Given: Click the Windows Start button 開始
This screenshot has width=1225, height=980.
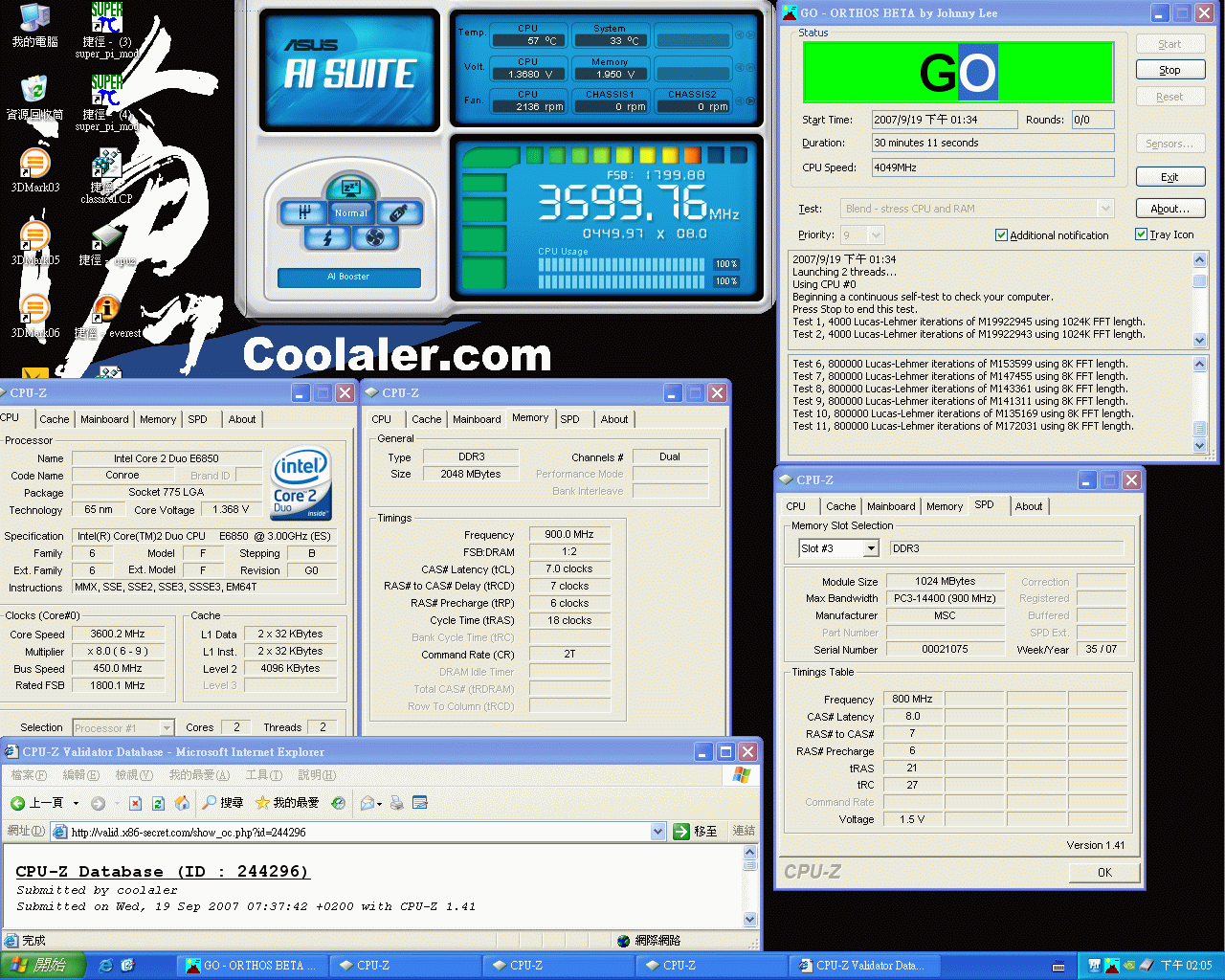Looking at the screenshot, I should [x=43, y=966].
